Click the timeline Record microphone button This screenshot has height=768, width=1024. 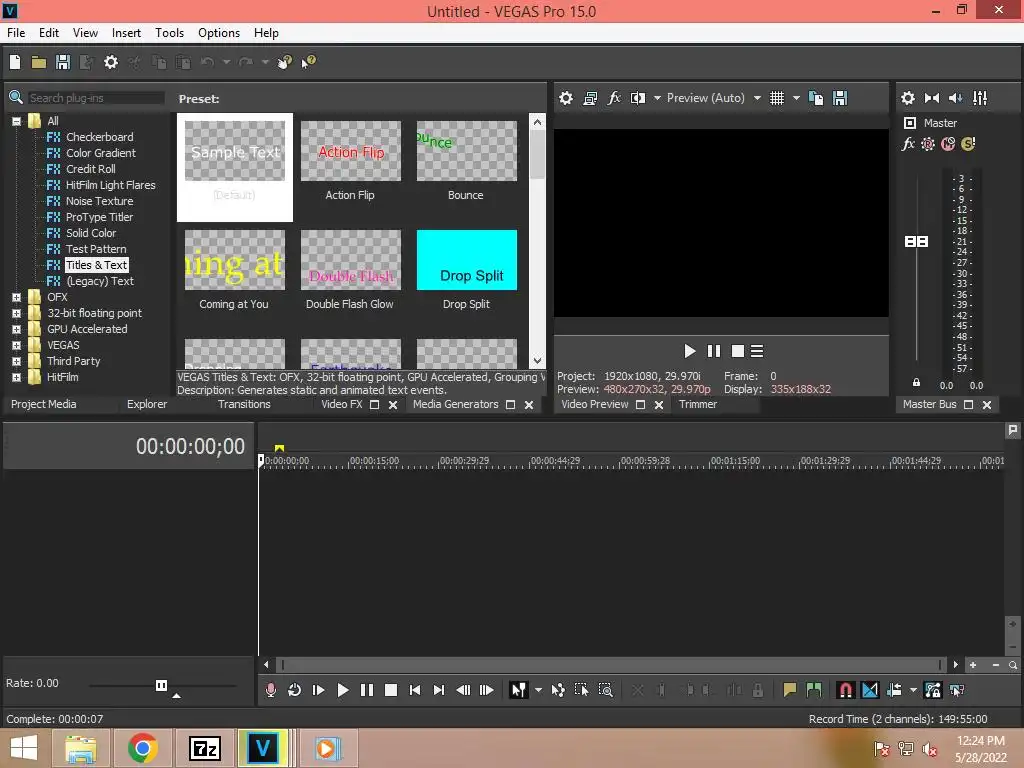270,690
